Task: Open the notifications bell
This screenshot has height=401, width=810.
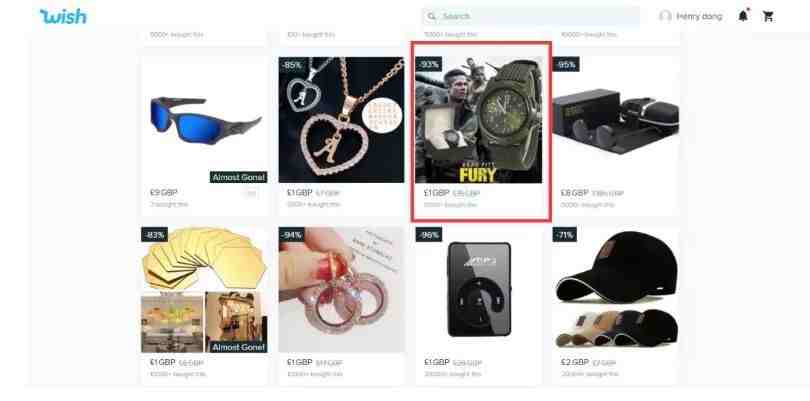Action: (743, 16)
